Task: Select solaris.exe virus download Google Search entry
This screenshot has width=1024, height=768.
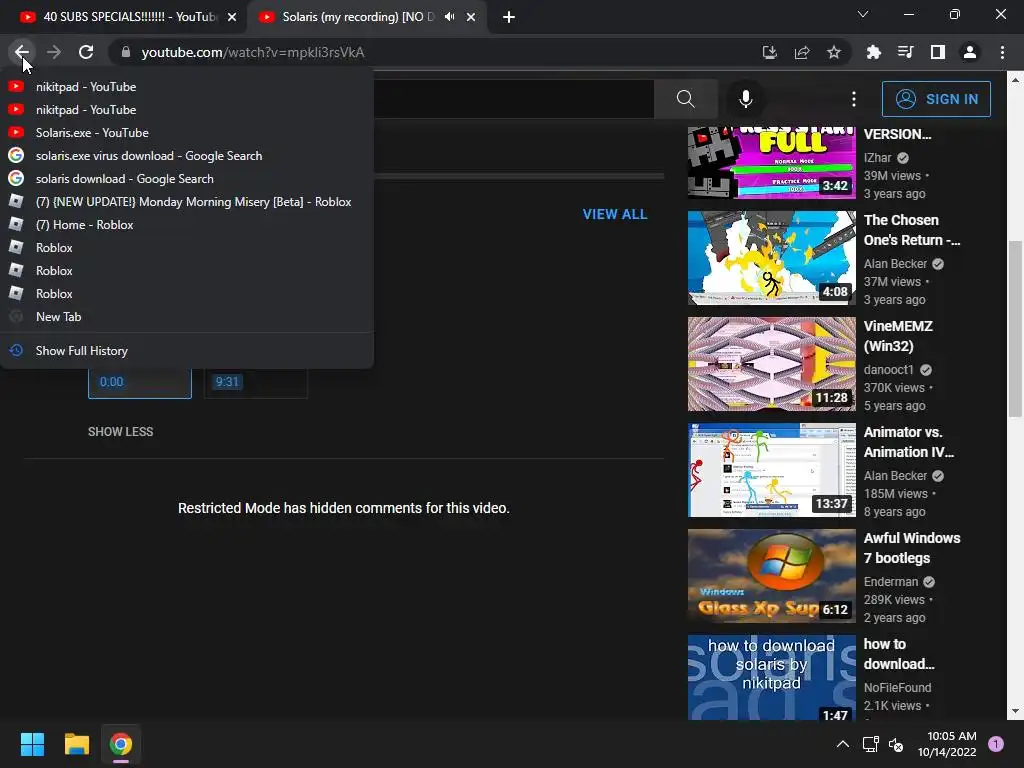Action: tap(187, 155)
